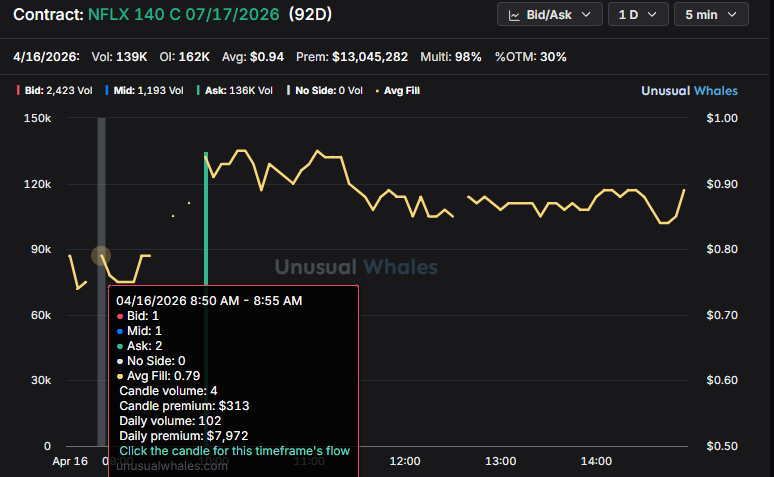Click the 14:00 time axis label

(x=596, y=461)
